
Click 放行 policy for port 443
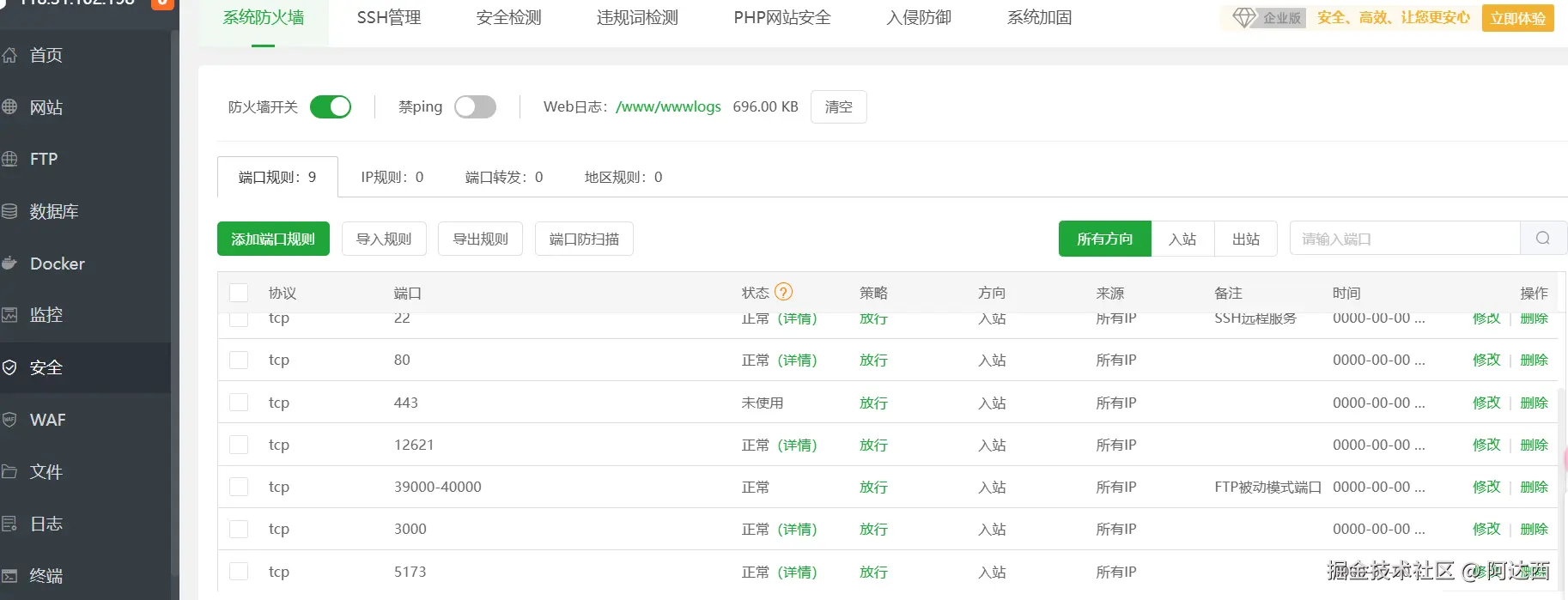873,403
